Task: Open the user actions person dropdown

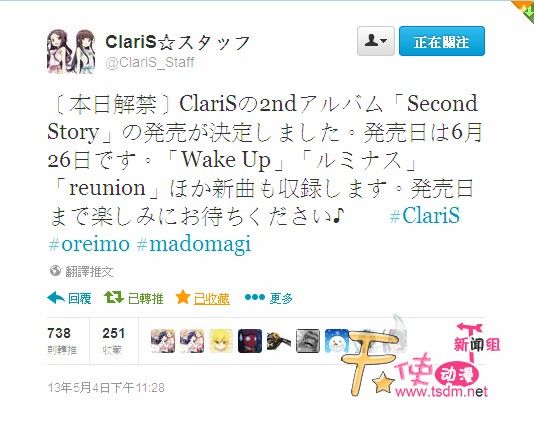Action: 376,41
